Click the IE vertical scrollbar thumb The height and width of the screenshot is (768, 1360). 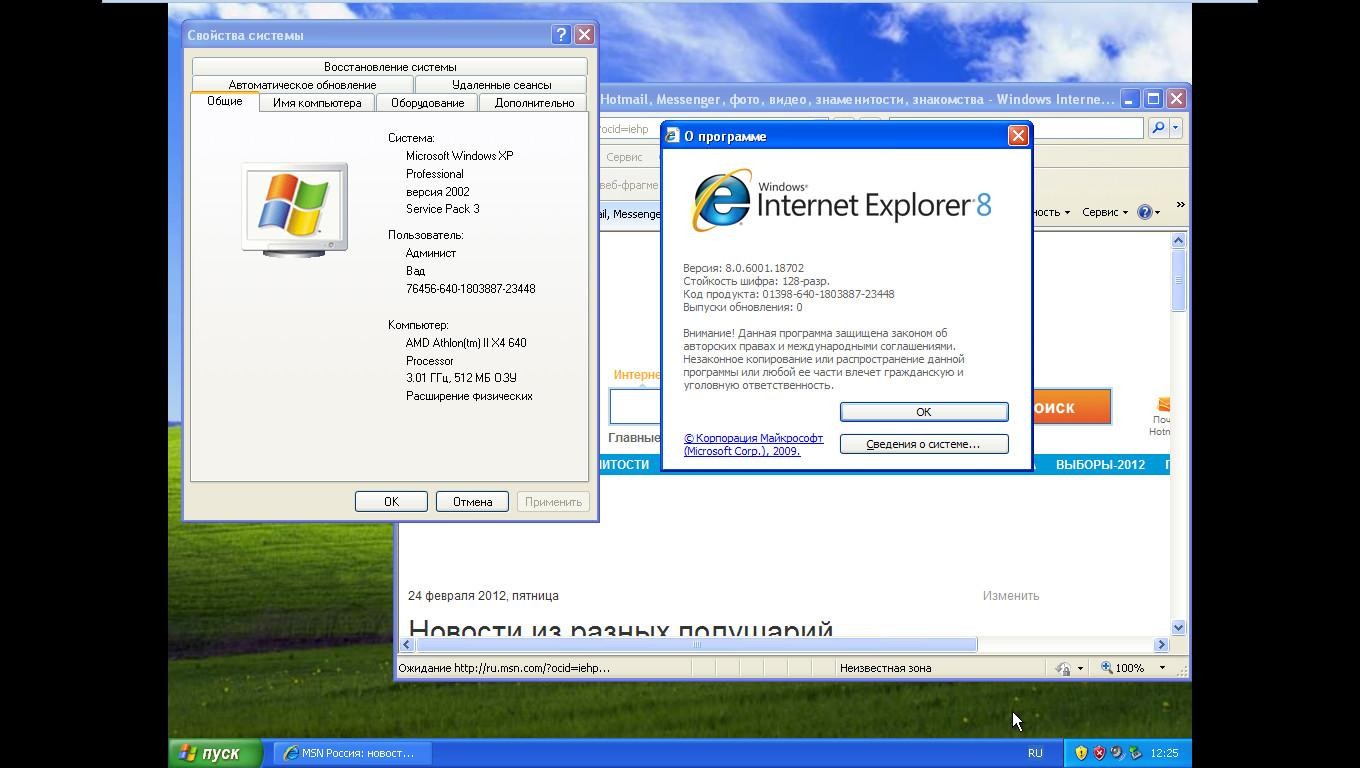coord(1178,280)
